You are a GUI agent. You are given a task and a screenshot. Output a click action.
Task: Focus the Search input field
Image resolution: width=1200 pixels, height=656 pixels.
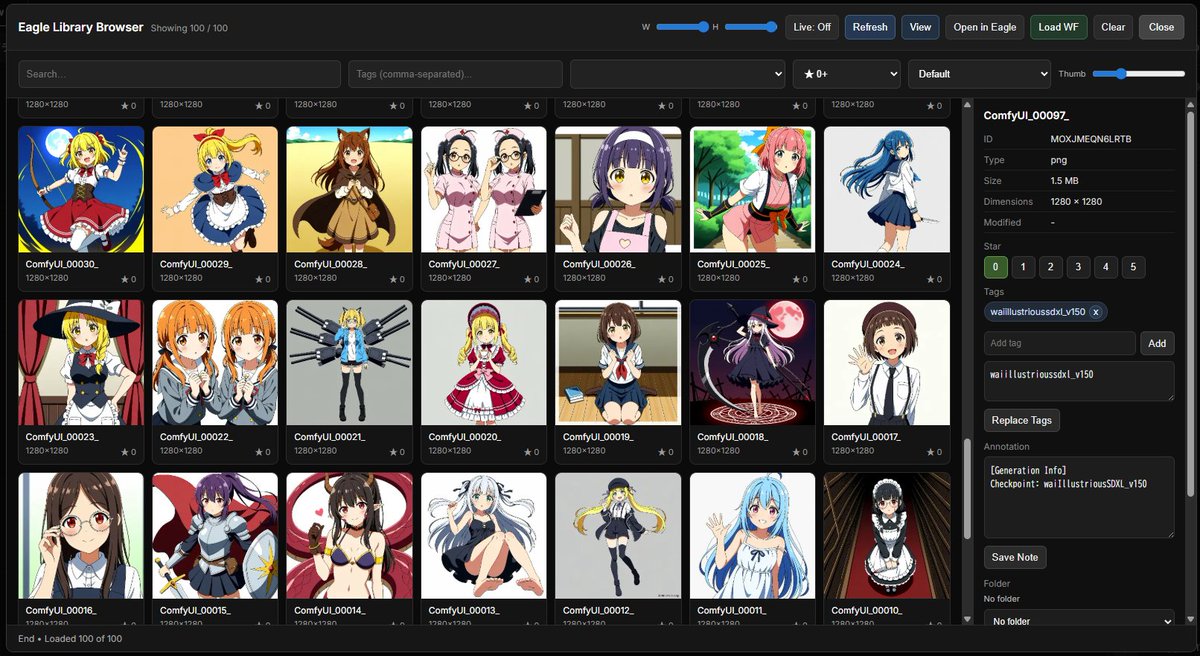click(180, 74)
